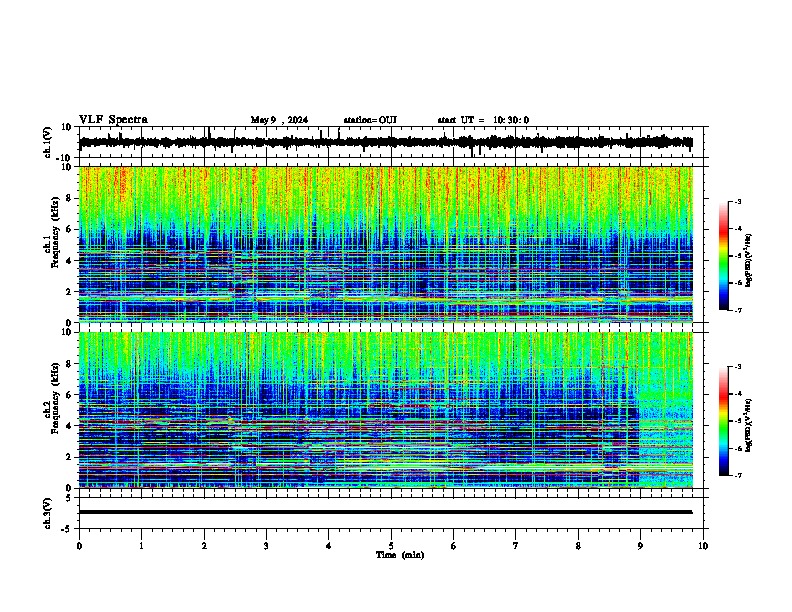792x612 pixels.
Task: Click the time axis tick label 9
Action: point(640,546)
